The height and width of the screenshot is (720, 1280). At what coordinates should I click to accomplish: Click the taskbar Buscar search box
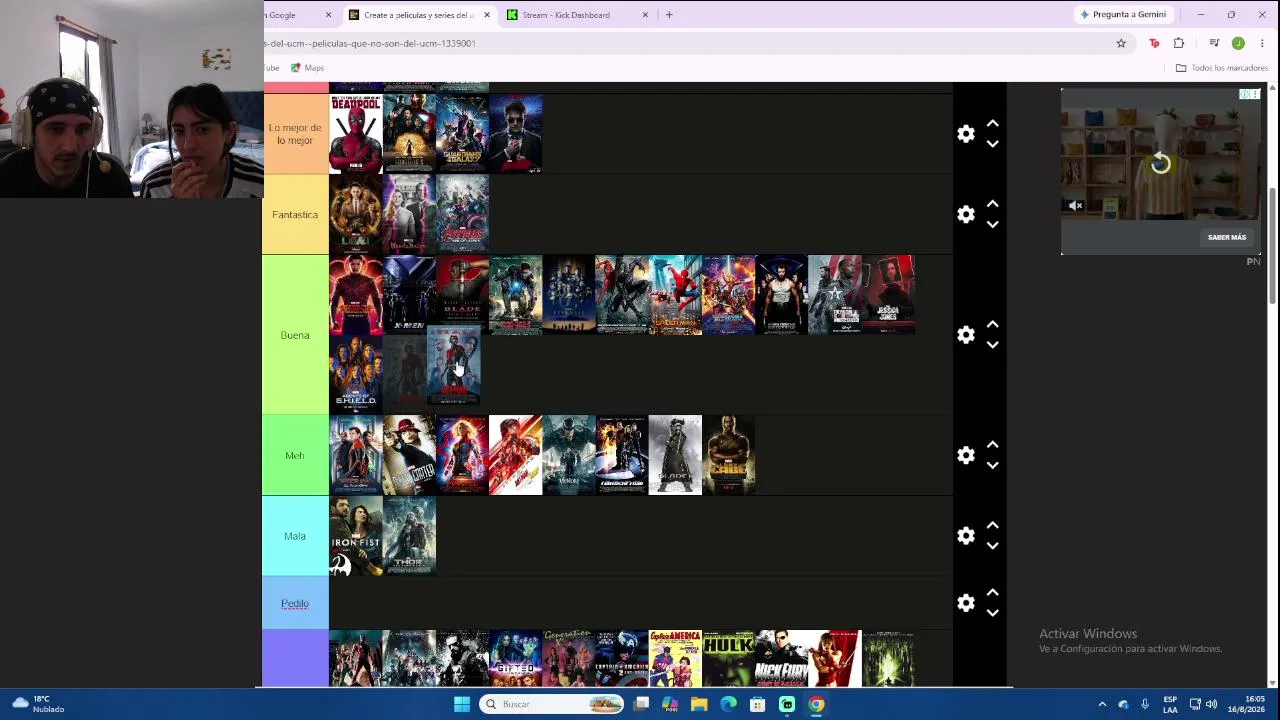coord(551,704)
